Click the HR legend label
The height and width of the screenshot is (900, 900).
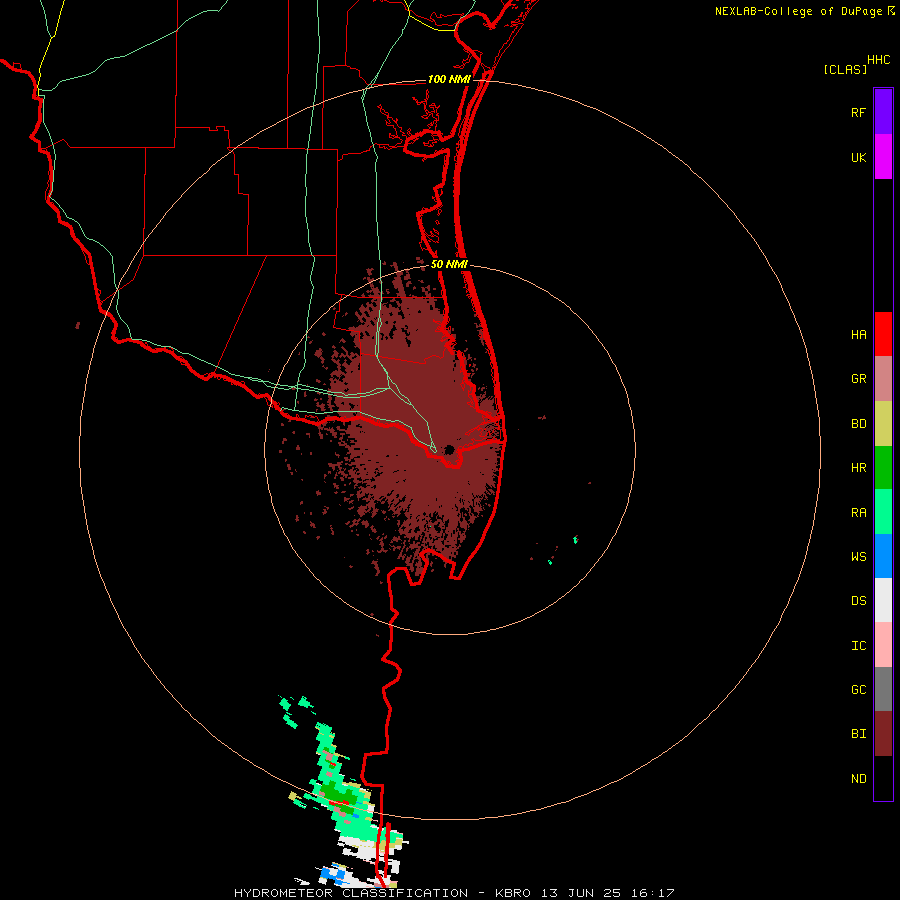[859, 468]
